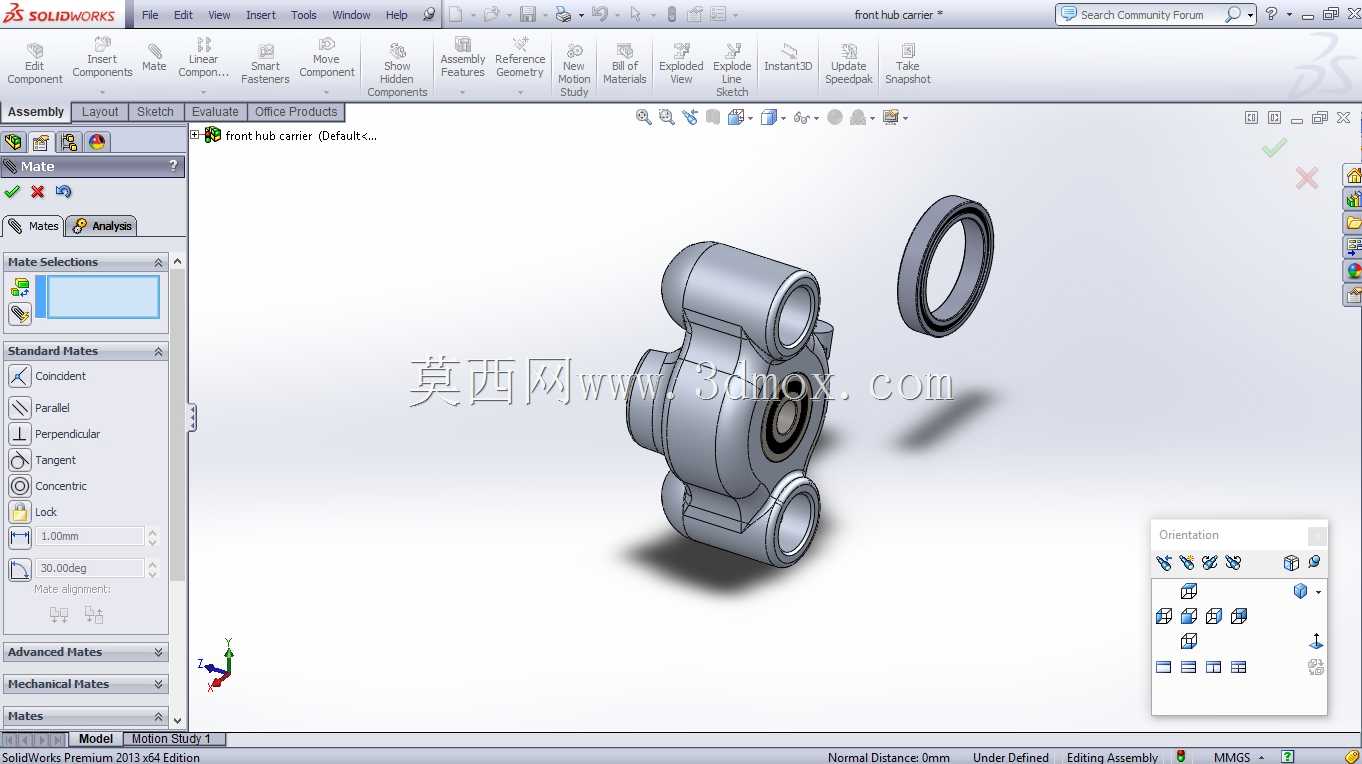This screenshot has width=1362, height=764.
Task: Toggle multiple mate mode icon
Action: (20, 314)
